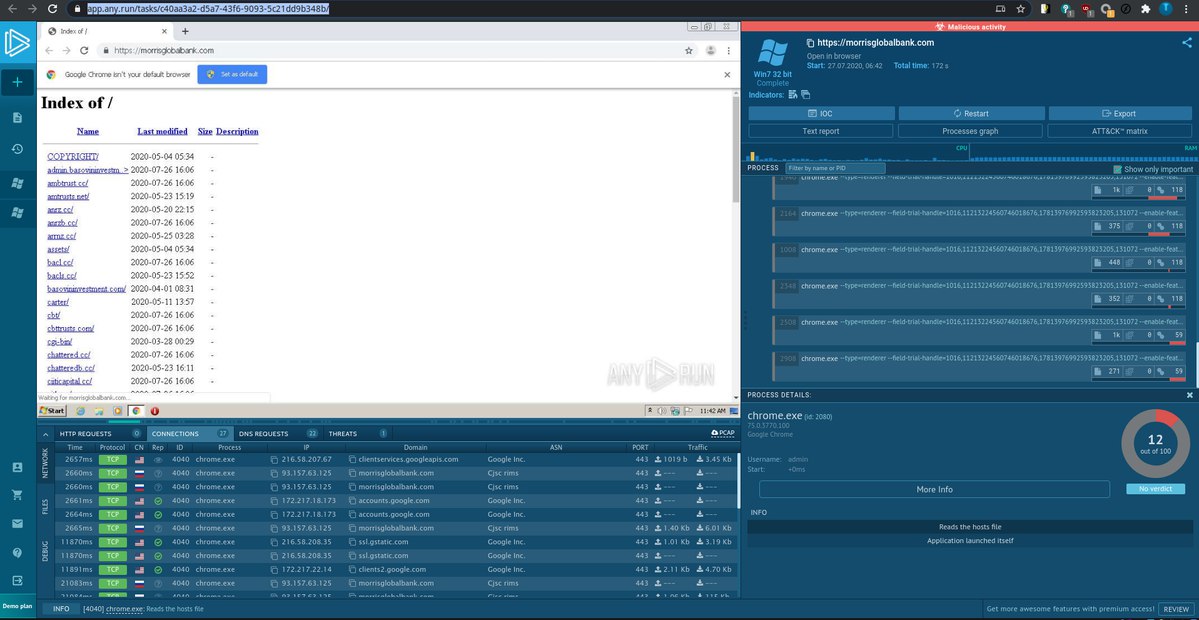Select the vertical Network tab
Image resolution: width=1199 pixels, height=620 pixels.
[x=45, y=463]
